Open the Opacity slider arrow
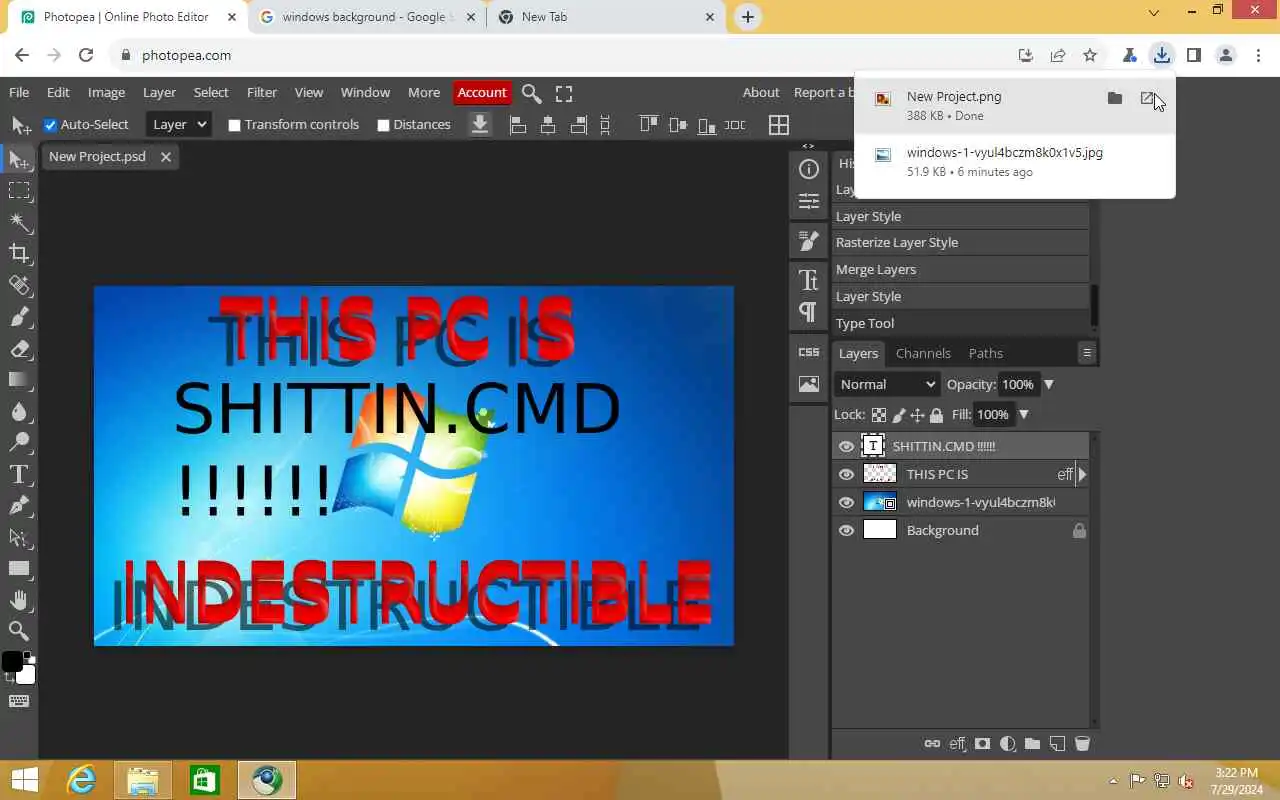Screen dimensions: 1280x800 (1049, 384)
